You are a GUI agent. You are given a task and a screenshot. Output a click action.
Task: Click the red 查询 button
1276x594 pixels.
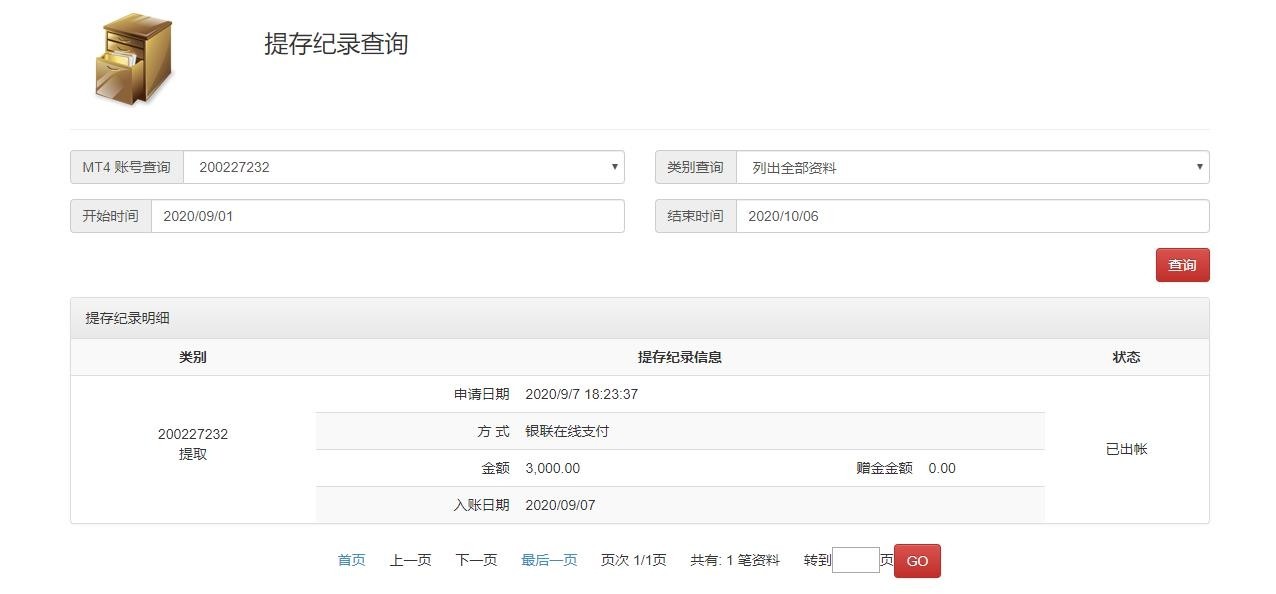[1183, 265]
